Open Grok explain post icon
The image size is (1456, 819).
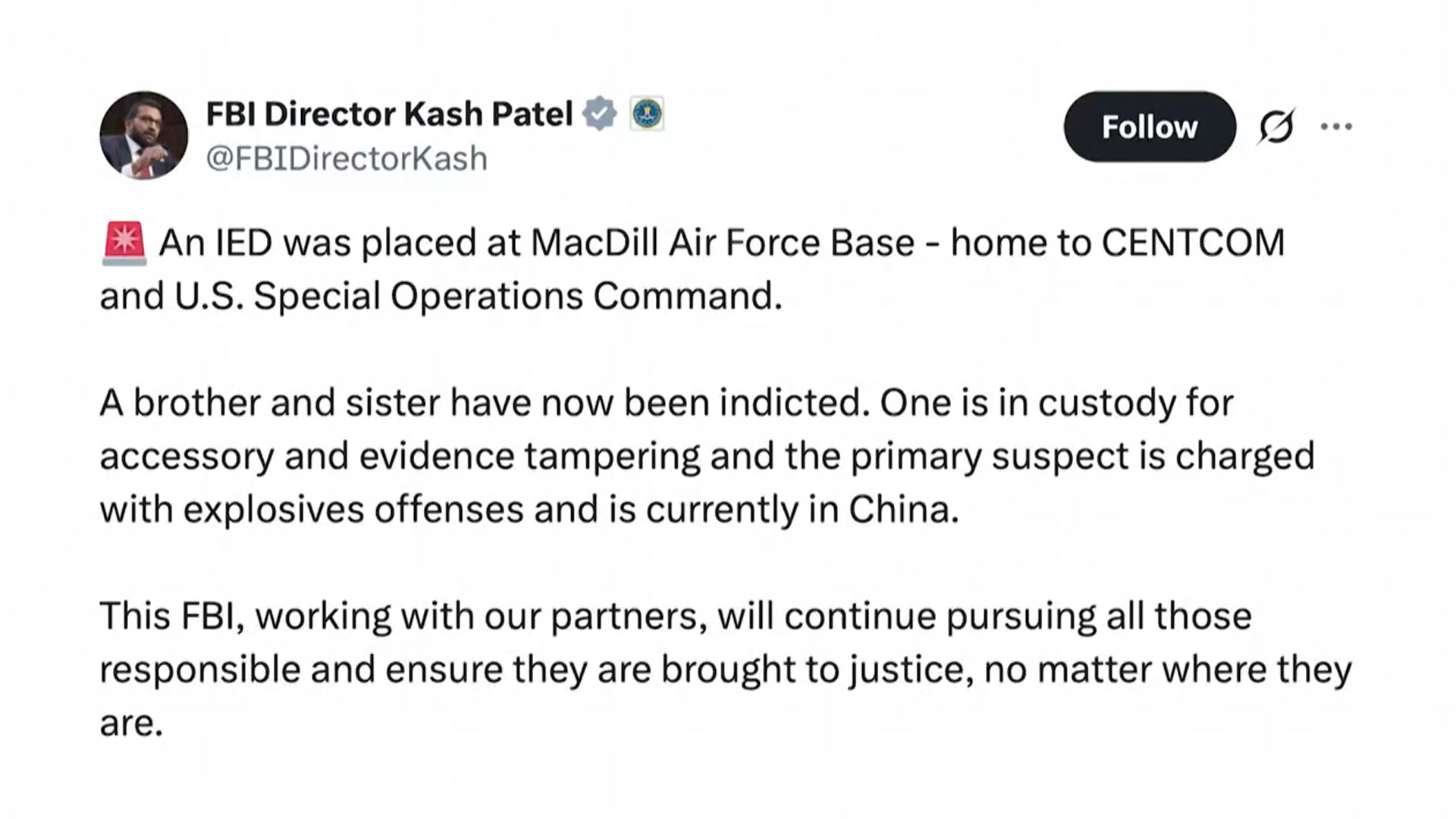point(1276,127)
